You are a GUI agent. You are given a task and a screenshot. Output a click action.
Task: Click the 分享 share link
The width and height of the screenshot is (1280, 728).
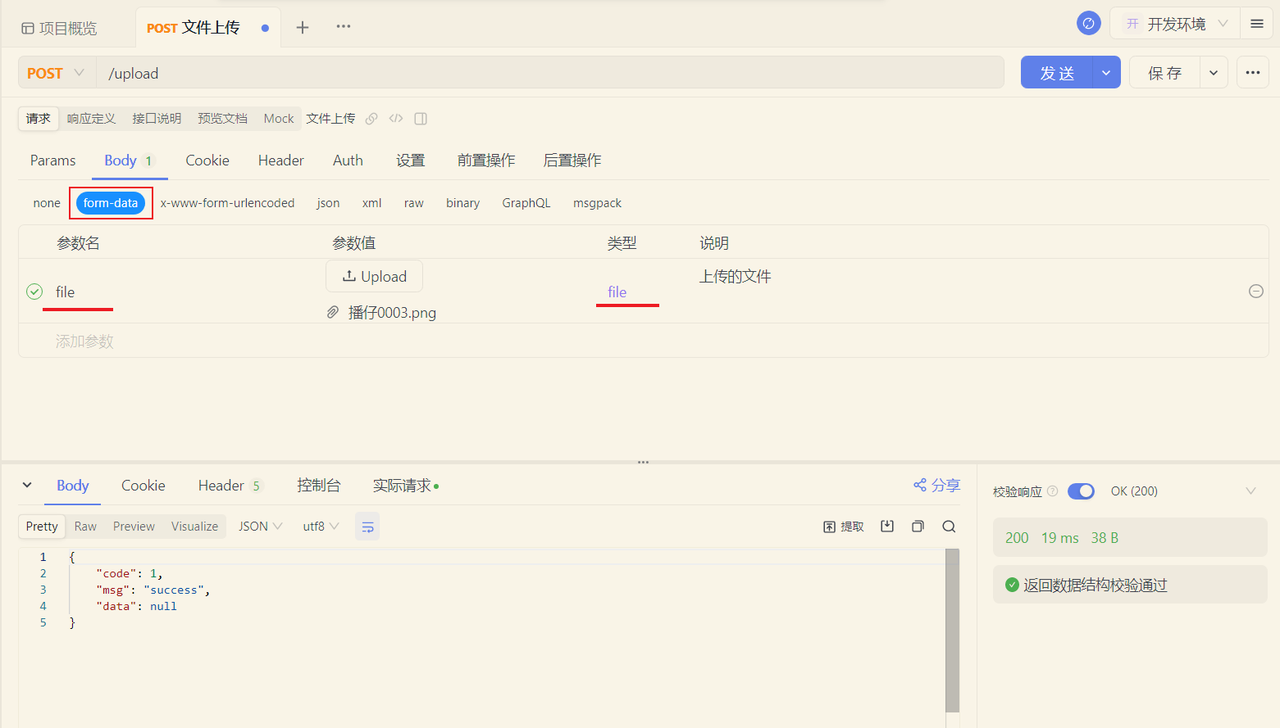(936, 484)
